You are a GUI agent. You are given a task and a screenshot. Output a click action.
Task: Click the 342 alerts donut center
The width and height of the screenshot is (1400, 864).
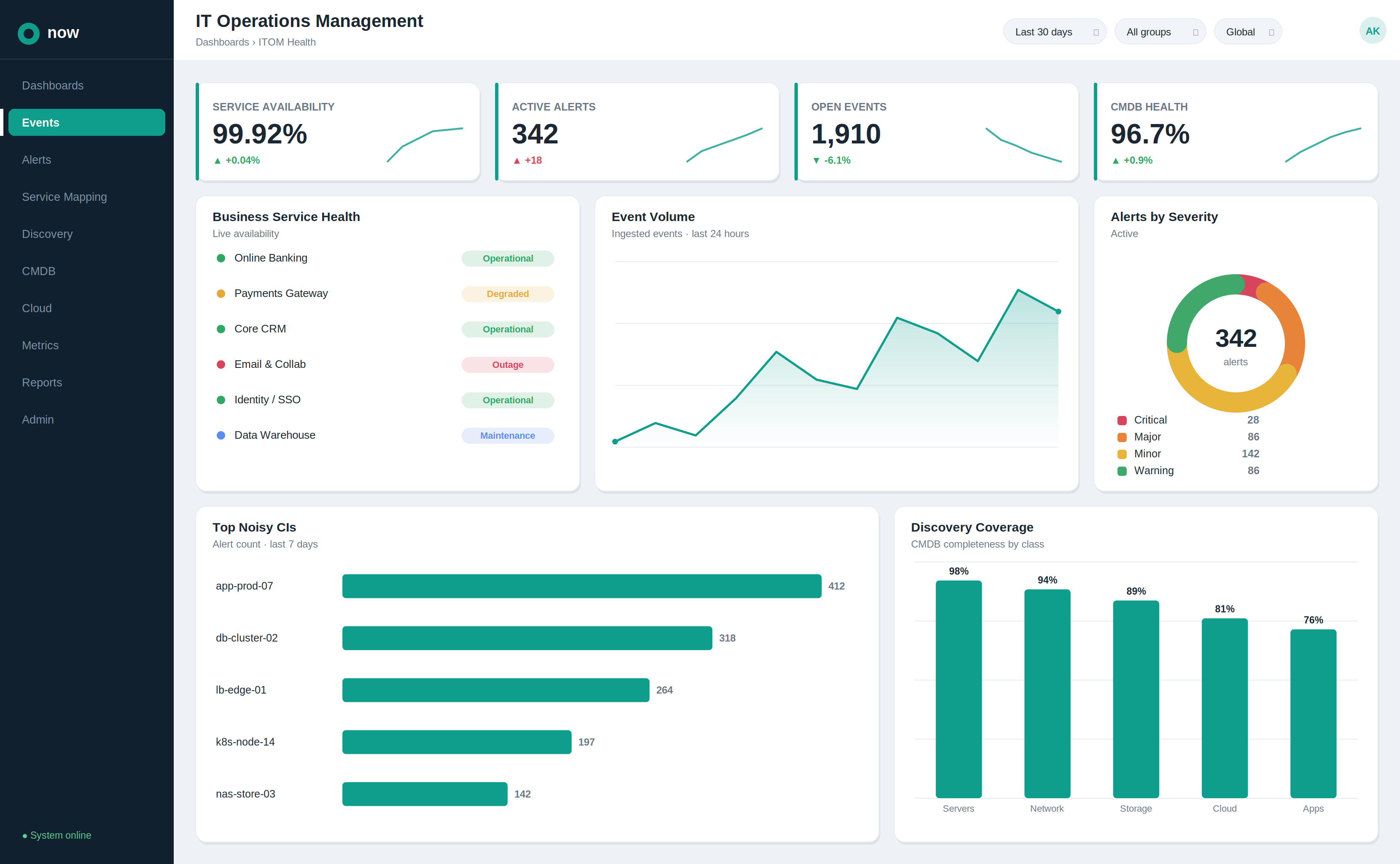point(1236,345)
